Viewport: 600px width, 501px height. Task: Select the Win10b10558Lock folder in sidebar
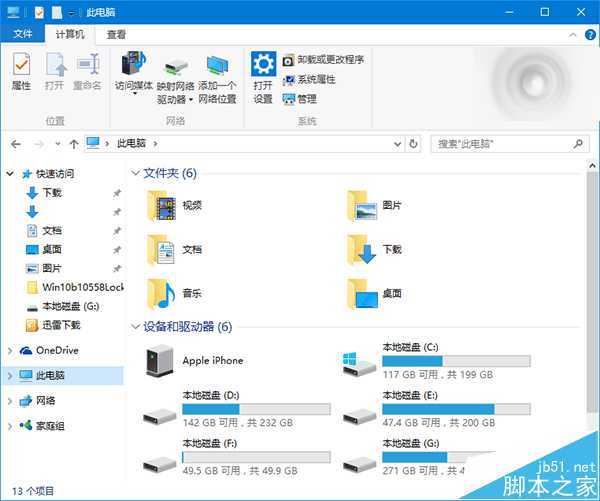tap(75, 287)
